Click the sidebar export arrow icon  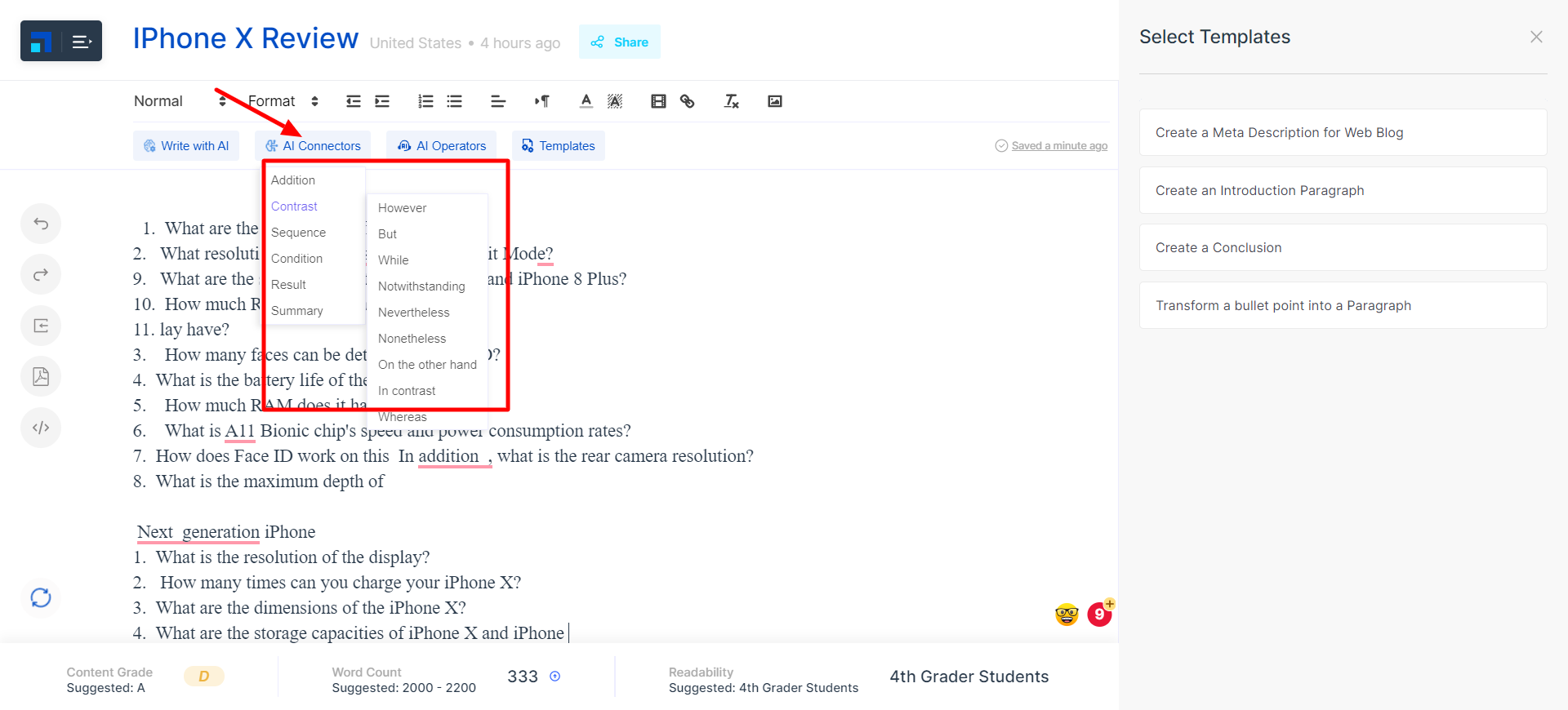[41, 326]
